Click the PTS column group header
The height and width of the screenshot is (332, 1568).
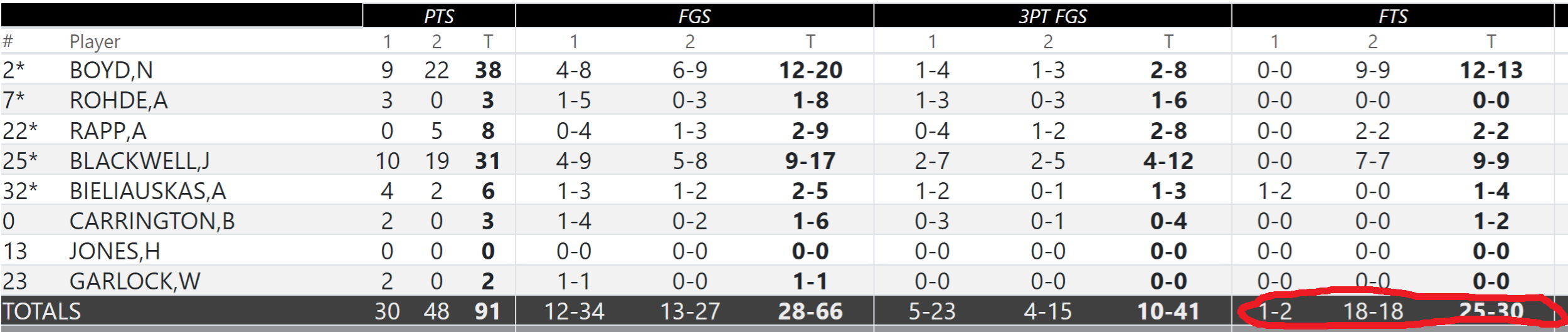point(438,16)
